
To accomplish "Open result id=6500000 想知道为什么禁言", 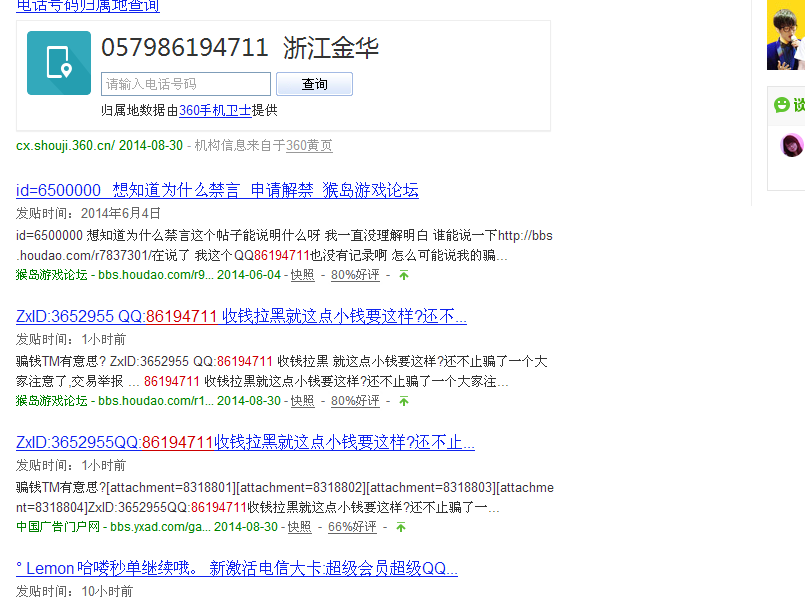I will point(217,190).
